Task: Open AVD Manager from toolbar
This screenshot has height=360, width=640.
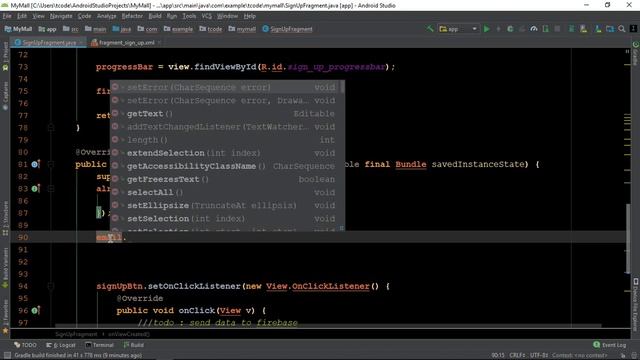Action: coord(583,29)
